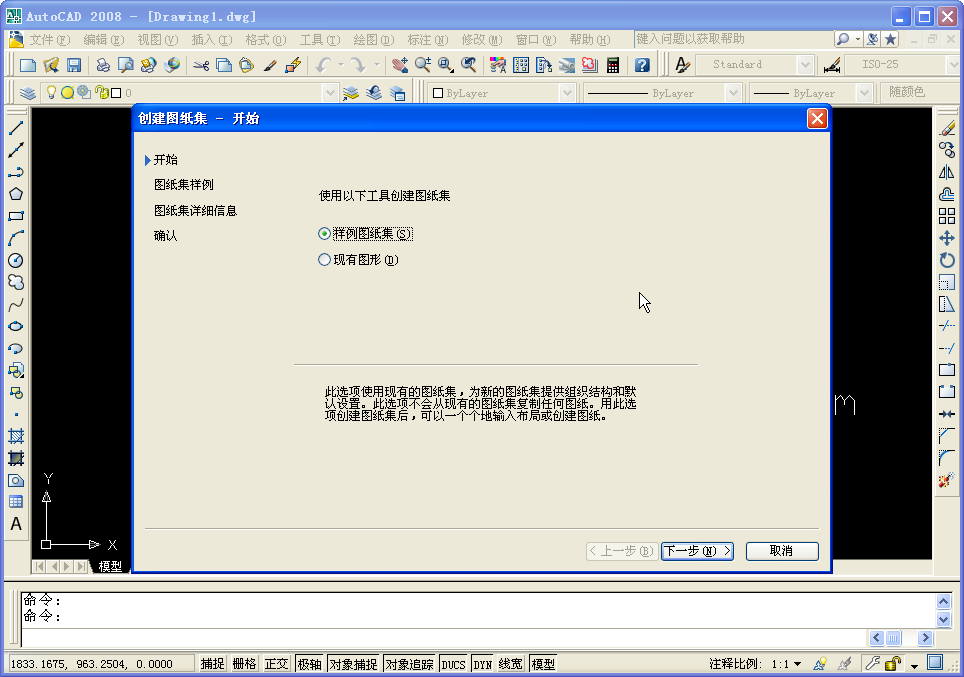Open the 注释比例 1:1 scale dropdown
This screenshot has height=677, width=964.
click(x=796, y=662)
